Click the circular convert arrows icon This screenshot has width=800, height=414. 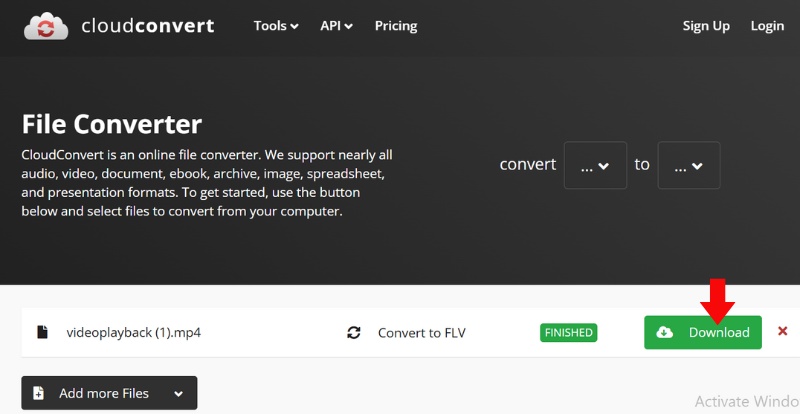click(x=353, y=333)
